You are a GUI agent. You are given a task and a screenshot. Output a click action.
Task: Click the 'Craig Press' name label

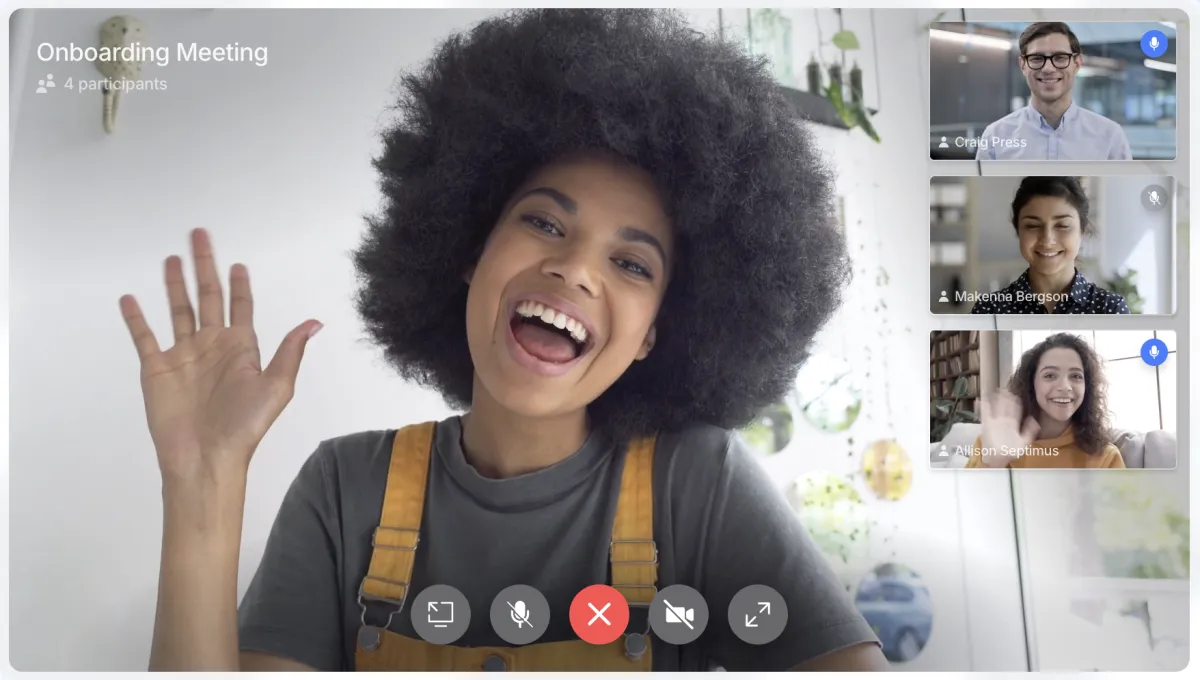pos(990,142)
